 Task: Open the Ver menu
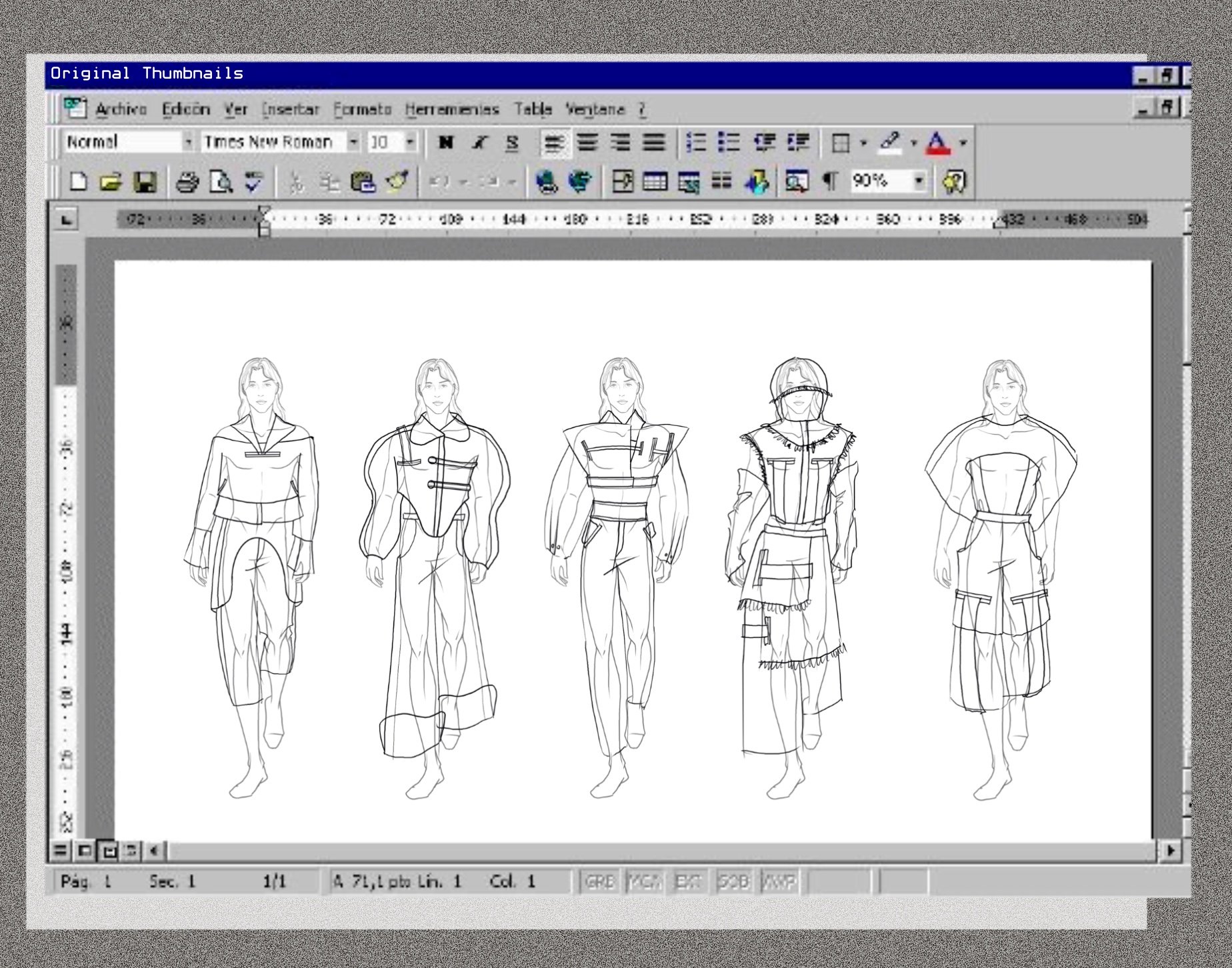click(x=236, y=109)
